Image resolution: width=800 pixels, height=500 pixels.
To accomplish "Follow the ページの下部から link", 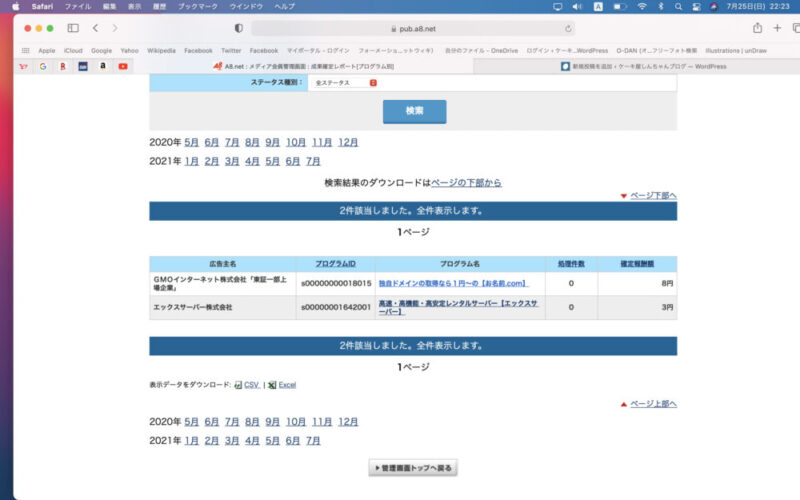I will 466,183.
